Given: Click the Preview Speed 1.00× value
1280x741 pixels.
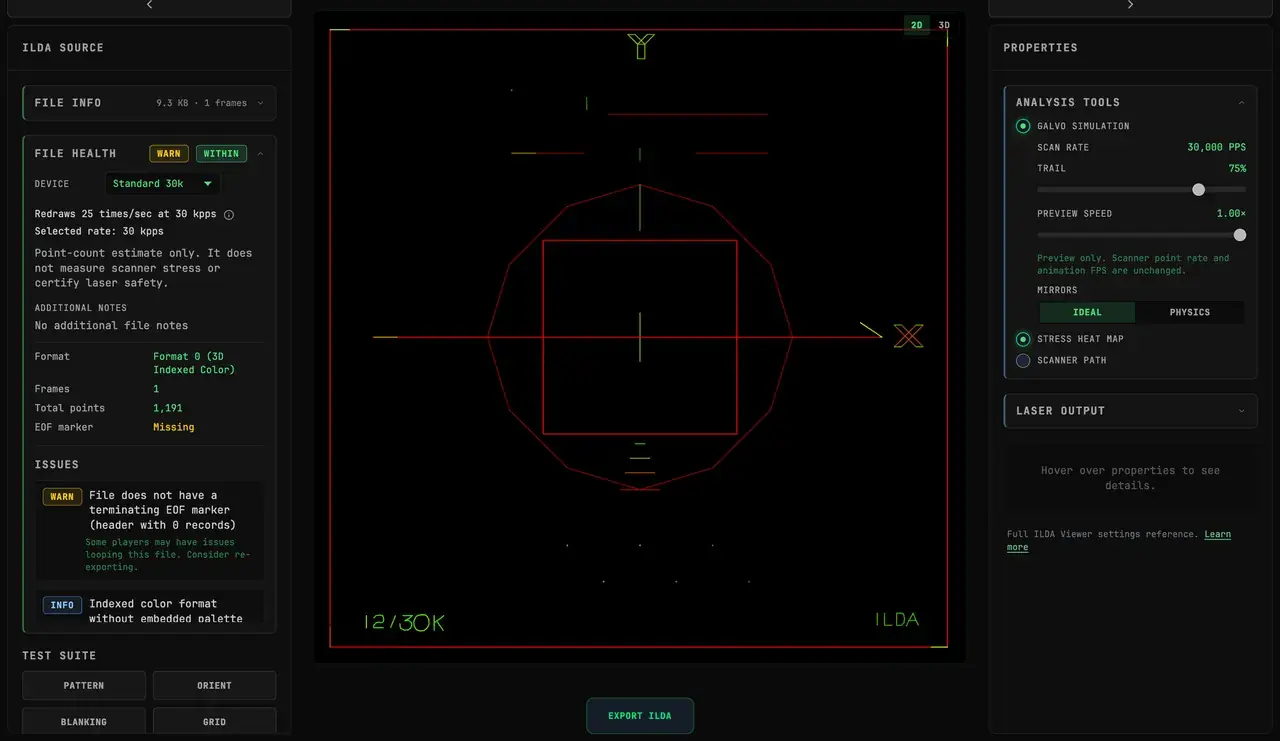Looking at the screenshot, I should [1231, 214].
